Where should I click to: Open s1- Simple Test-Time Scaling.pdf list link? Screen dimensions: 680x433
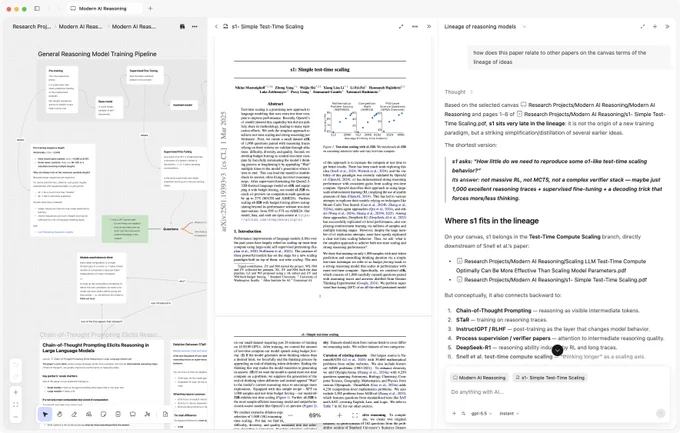[552, 279]
